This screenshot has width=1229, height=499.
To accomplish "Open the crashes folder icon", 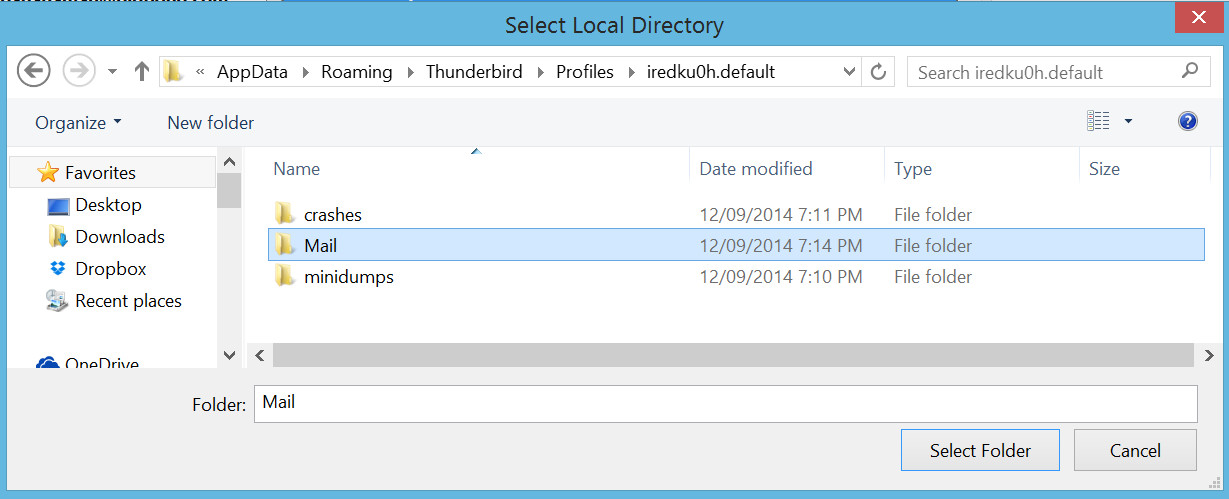I will pyautogui.click(x=285, y=214).
